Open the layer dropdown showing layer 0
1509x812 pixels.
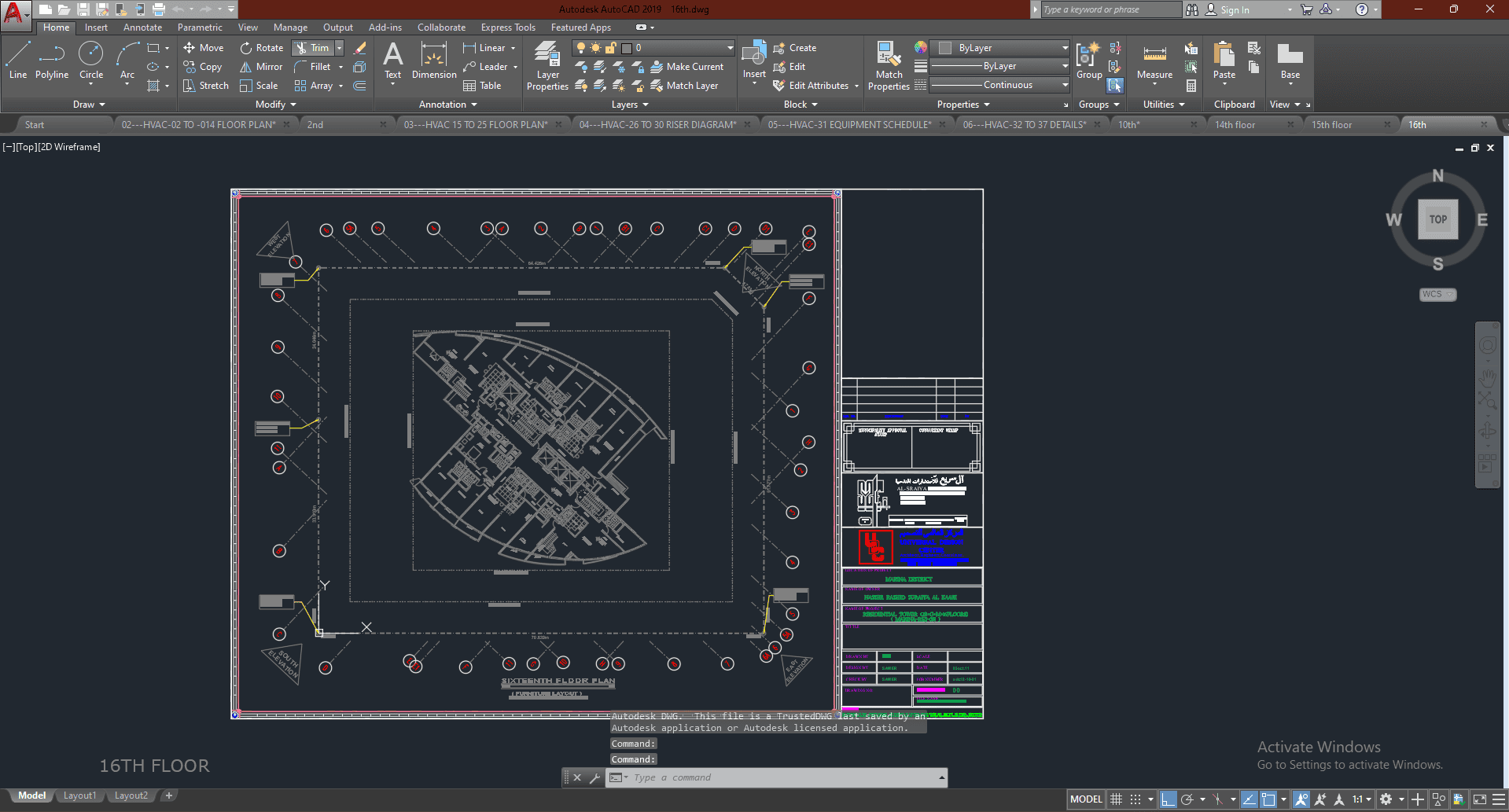(676, 48)
